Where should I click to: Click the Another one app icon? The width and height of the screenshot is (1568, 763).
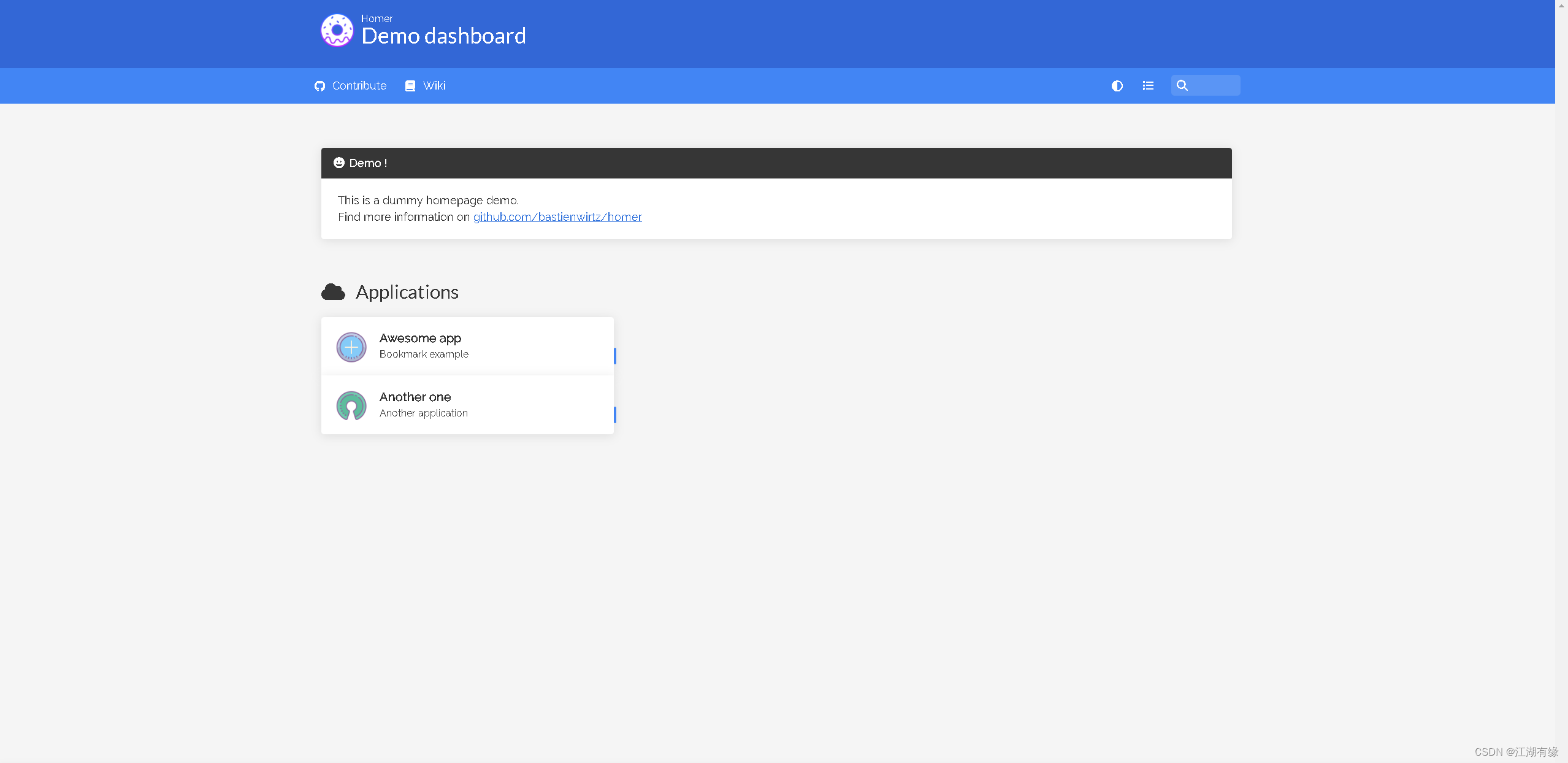351,405
